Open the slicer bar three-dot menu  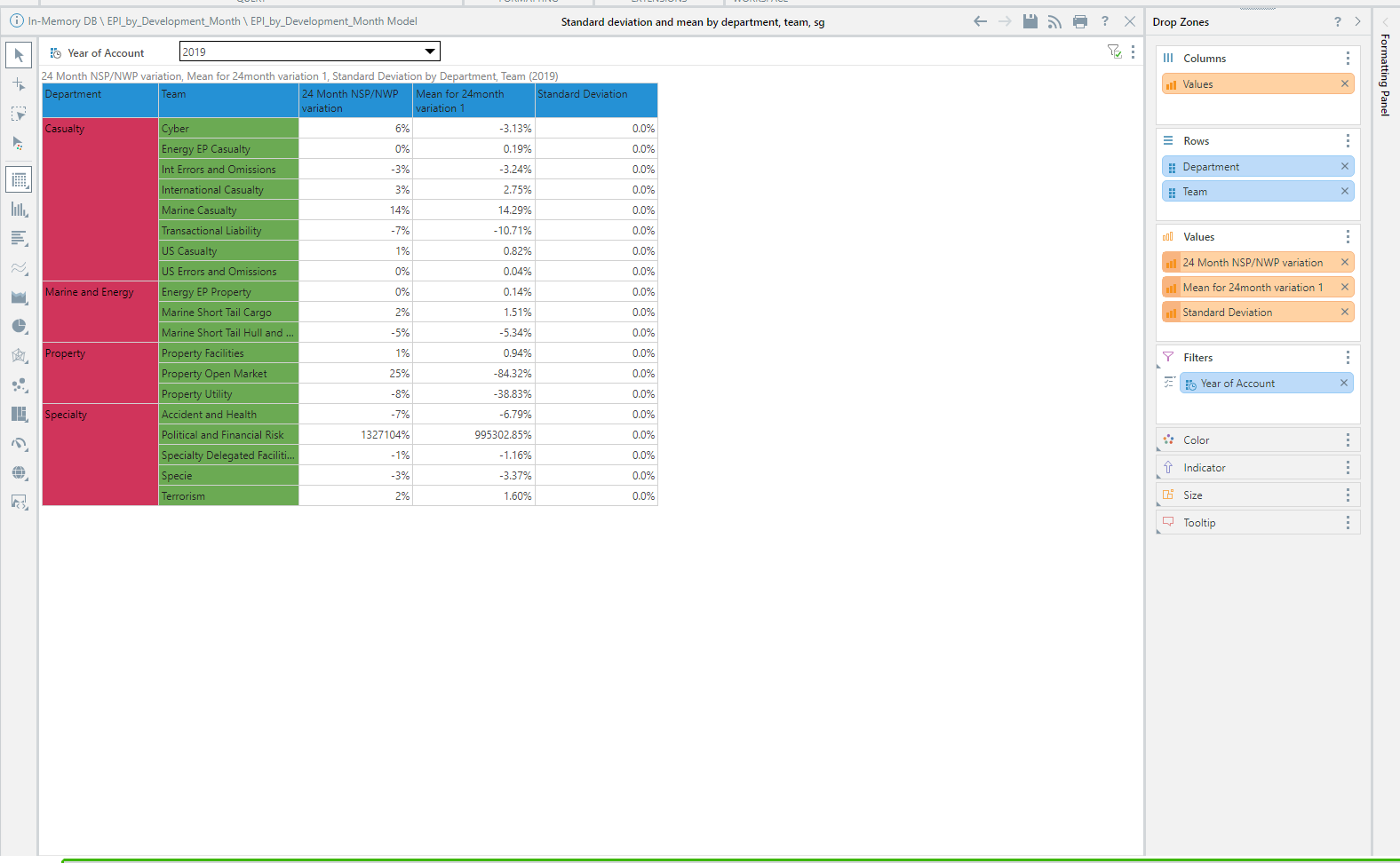tap(1133, 51)
